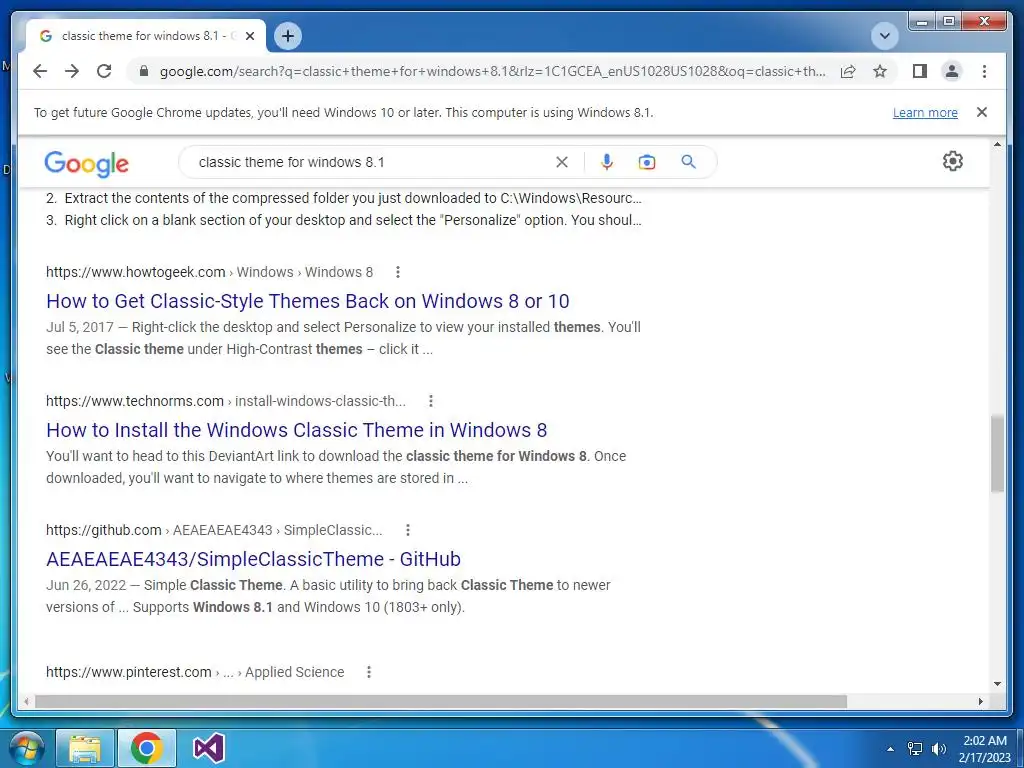
Task: Click the technorms.com URL breadcrumb
Action: (x=226, y=401)
